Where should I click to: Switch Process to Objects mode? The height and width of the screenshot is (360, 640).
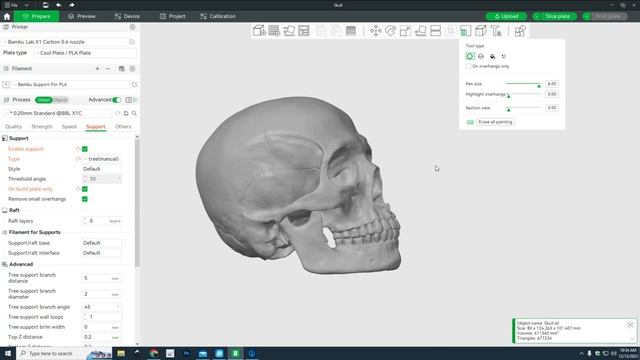(x=60, y=100)
